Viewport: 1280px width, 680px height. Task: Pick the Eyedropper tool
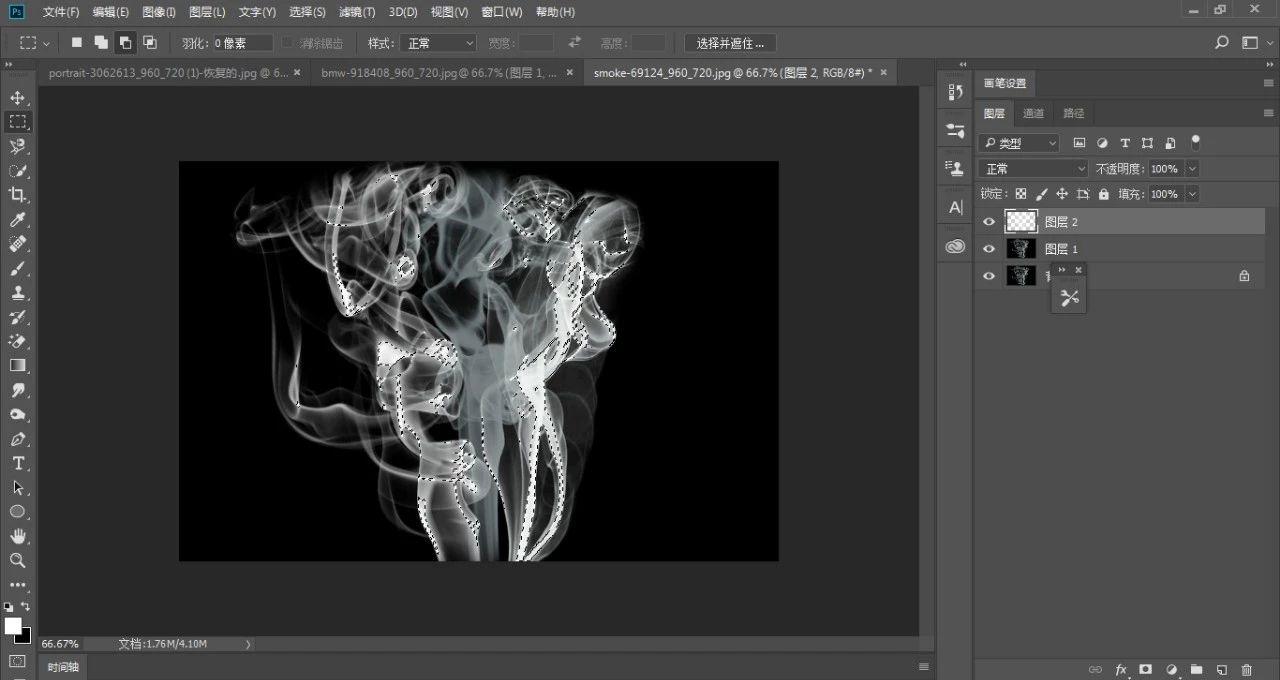click(x=17, y=220)
